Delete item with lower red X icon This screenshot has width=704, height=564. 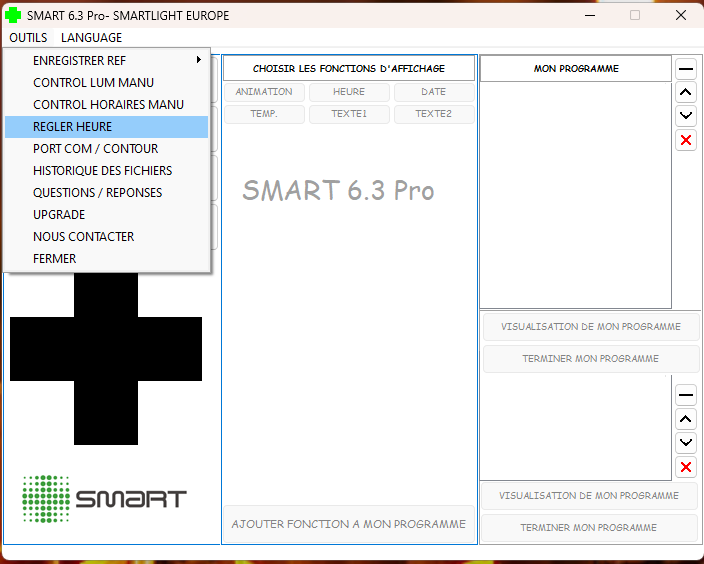686,467
